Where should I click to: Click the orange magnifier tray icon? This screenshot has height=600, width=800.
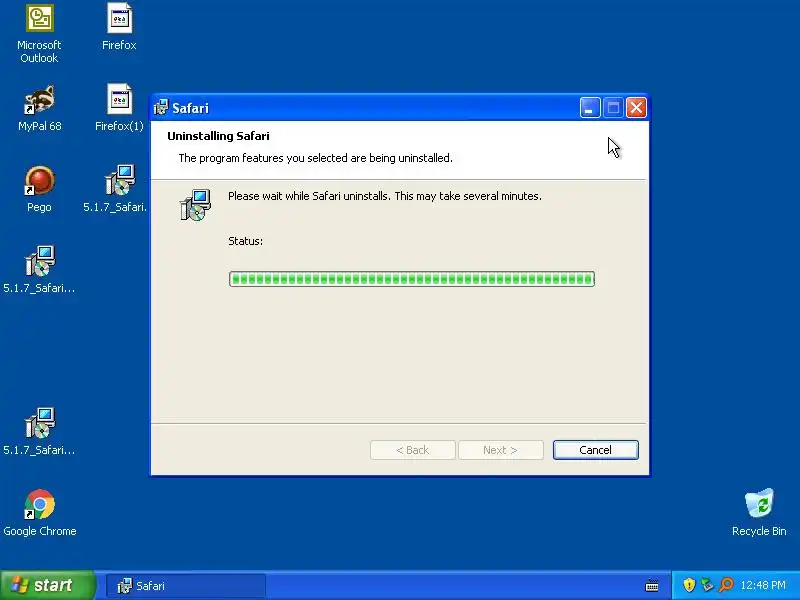pos(726,585)
